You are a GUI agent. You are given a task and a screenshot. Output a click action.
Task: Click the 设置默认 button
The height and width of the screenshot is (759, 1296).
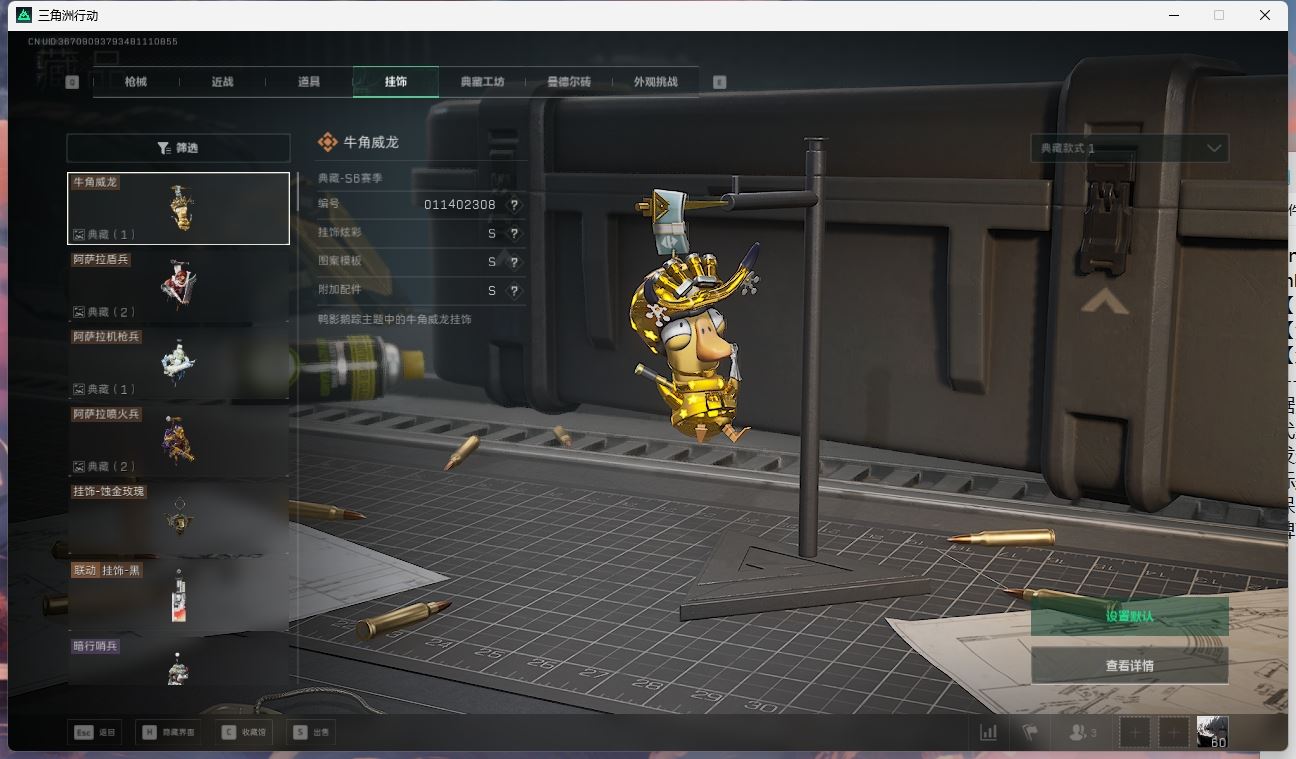click(x=1129, y=616)
